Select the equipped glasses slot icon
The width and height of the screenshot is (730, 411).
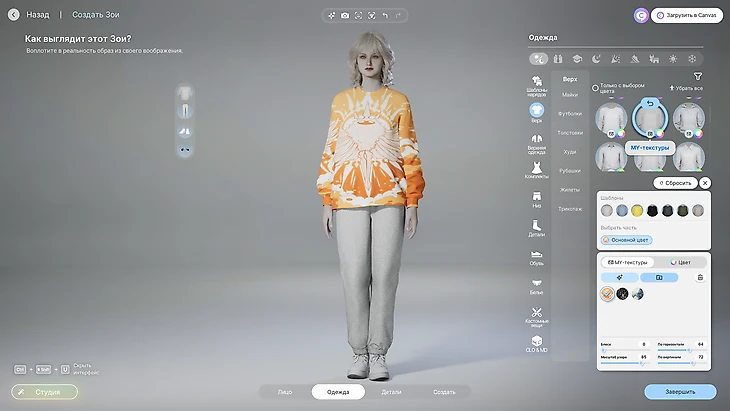(x=185, y=150)
